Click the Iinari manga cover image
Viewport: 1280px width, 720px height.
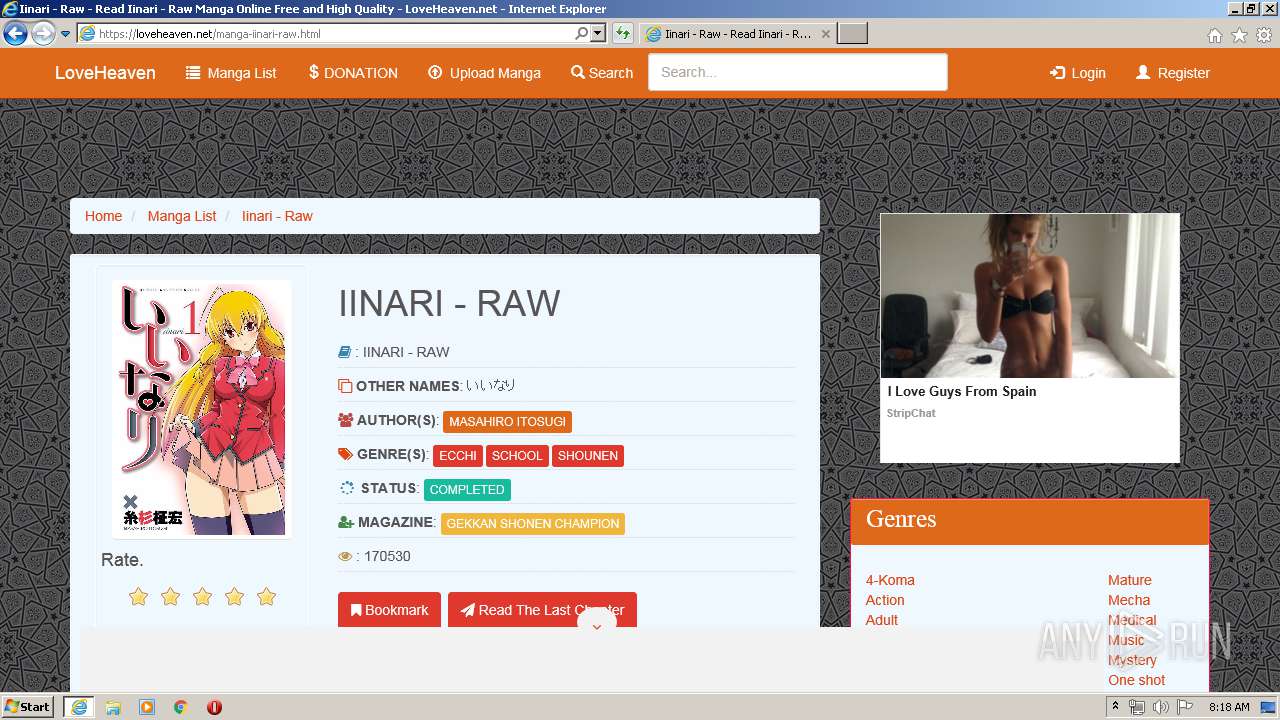[201, 407]
